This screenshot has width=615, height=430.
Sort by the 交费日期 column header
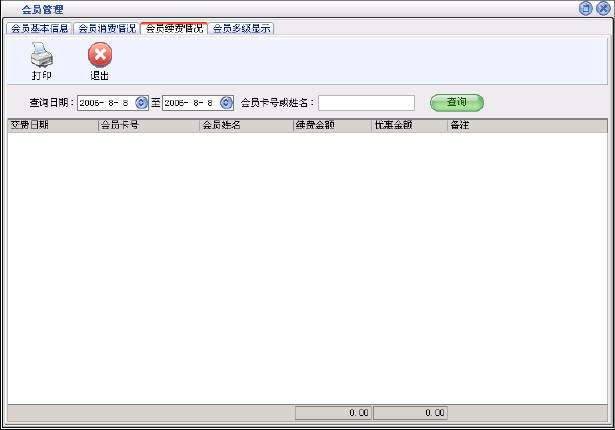(x=52, y=126)
